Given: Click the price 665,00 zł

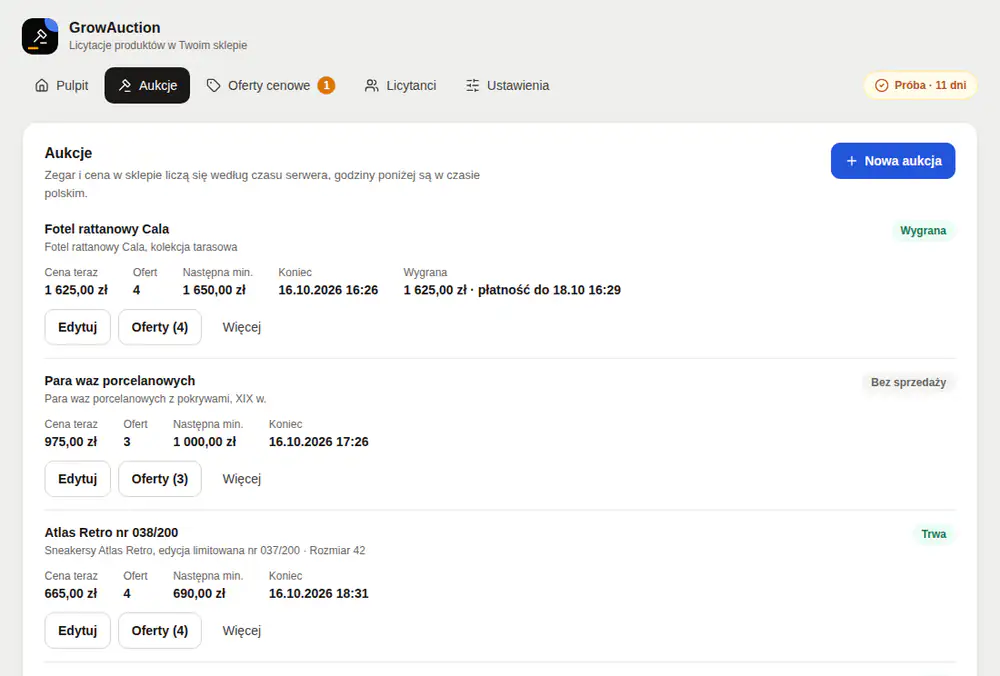Looking at the screenshot, I should [x=71, y=594].
